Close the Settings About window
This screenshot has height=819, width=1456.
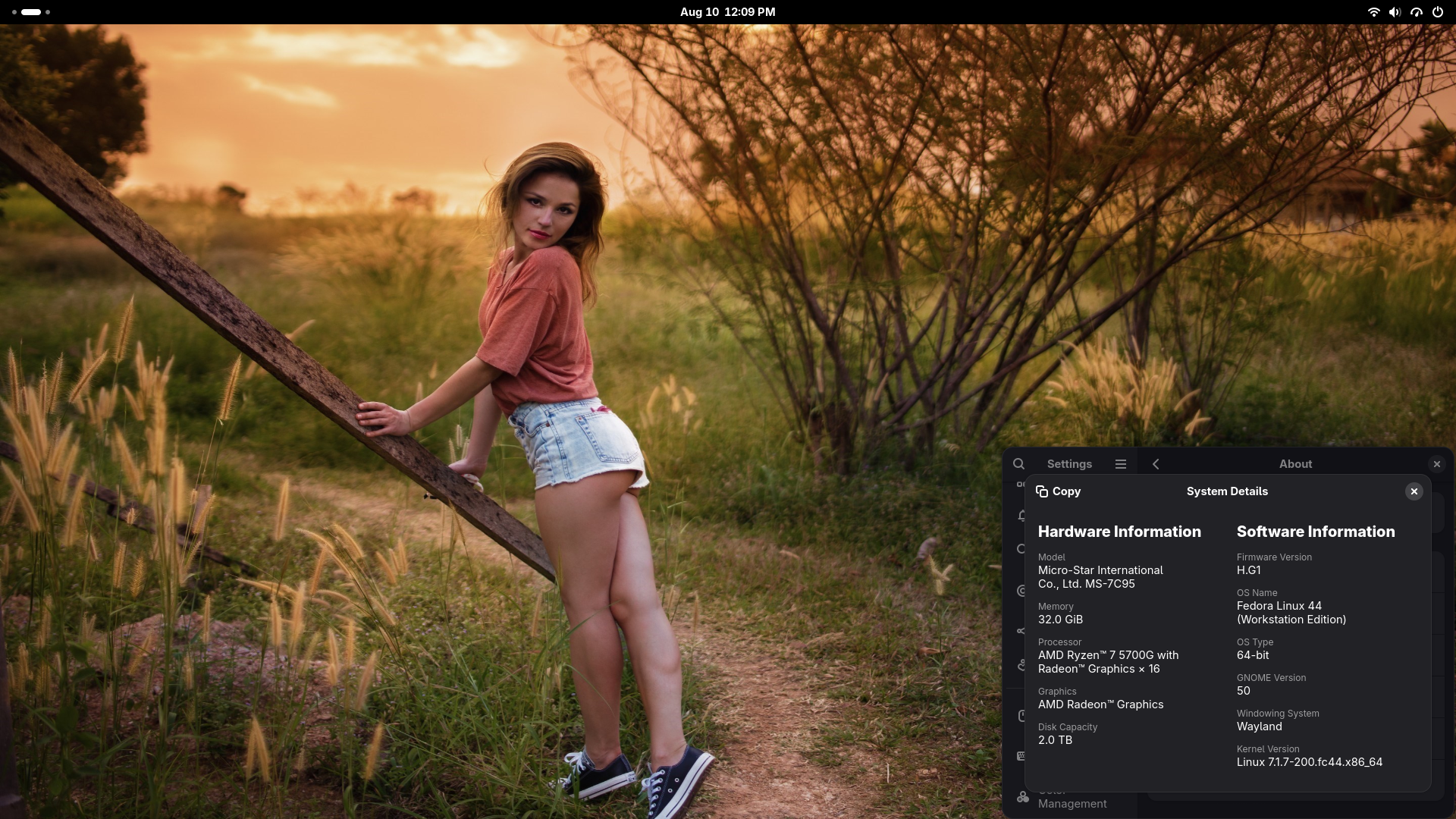(1436, 464)
